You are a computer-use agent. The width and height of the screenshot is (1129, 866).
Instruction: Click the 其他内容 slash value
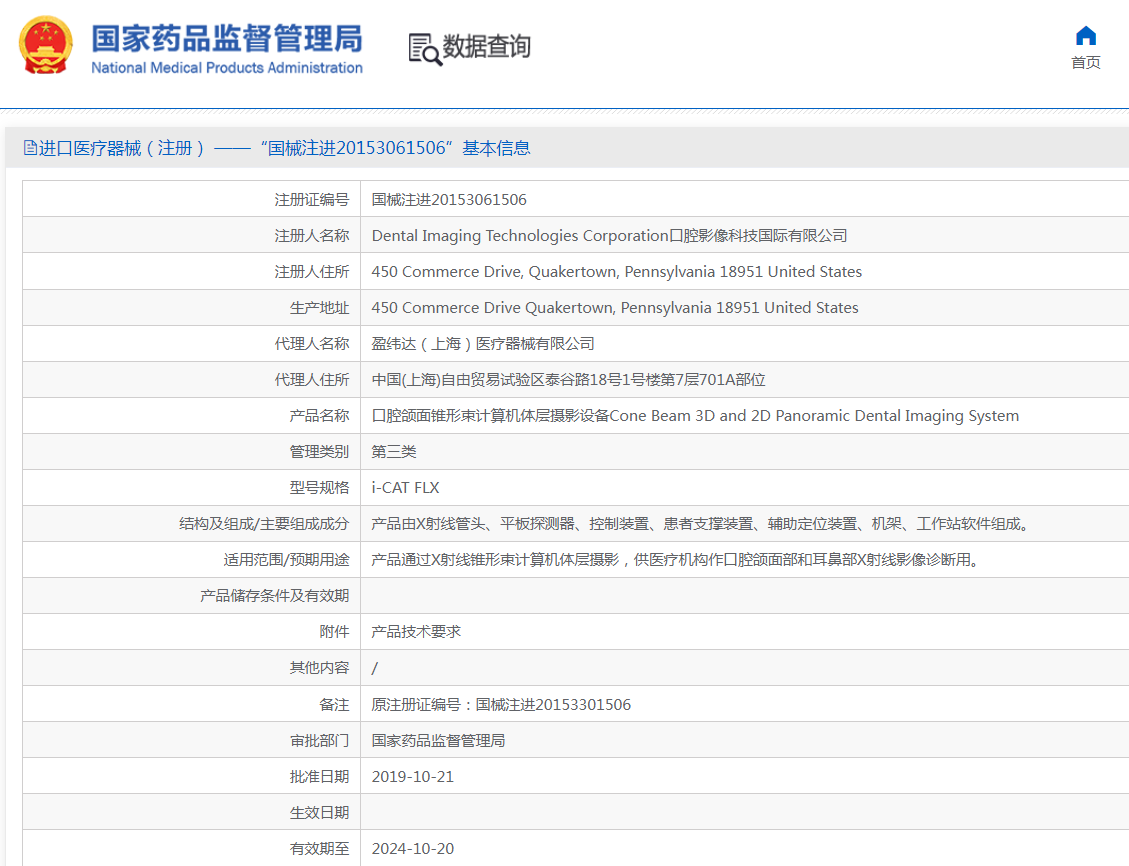[374, 668]
